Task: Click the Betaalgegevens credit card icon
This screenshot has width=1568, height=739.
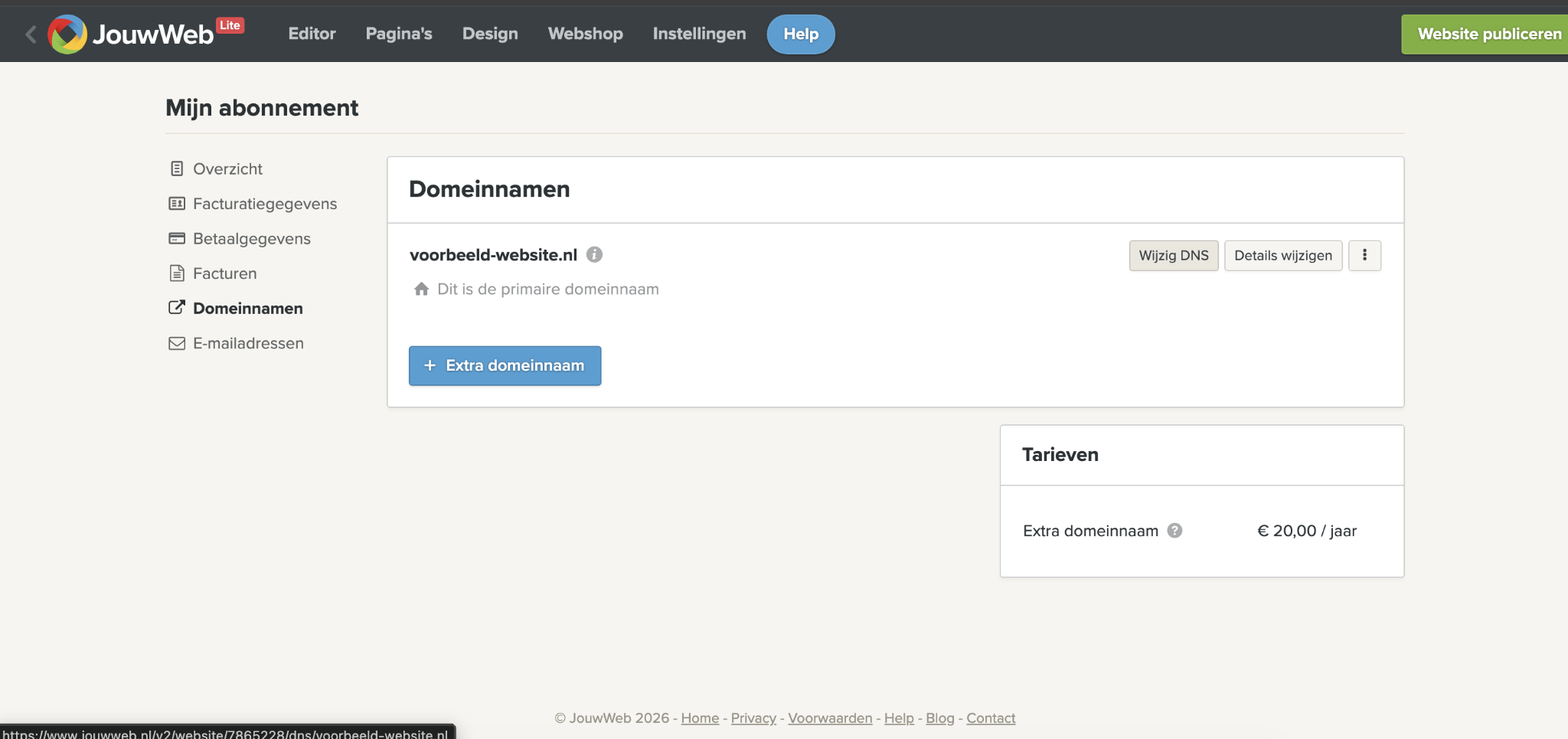Action: coord(177,238)
